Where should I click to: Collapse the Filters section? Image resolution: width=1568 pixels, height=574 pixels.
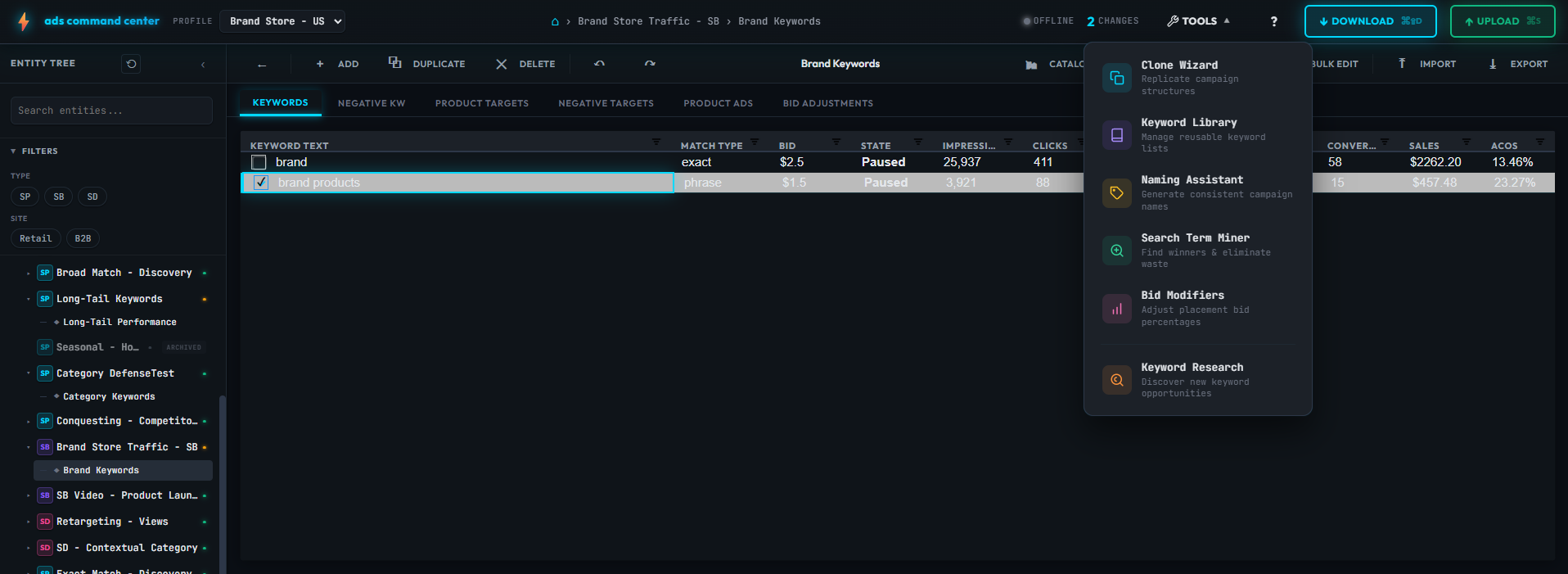[34, 151]
